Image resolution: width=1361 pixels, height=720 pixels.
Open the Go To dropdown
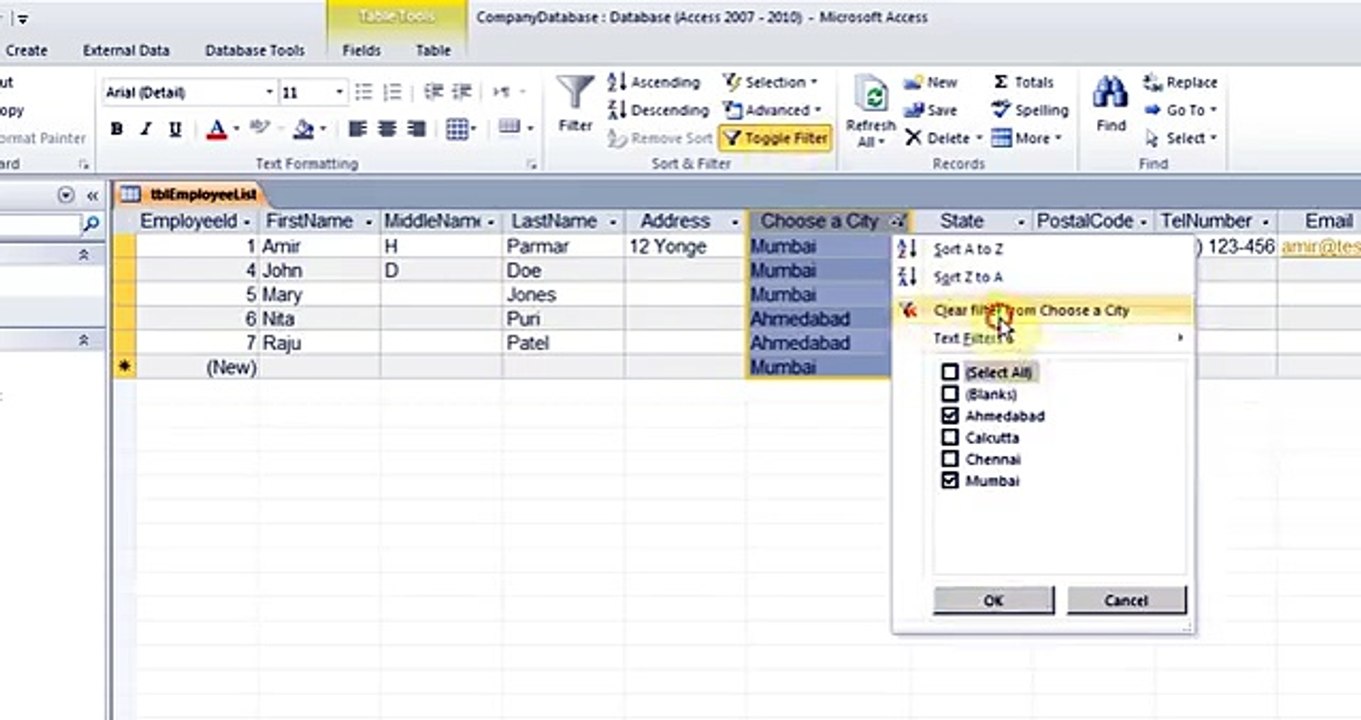pos(1181,110)
